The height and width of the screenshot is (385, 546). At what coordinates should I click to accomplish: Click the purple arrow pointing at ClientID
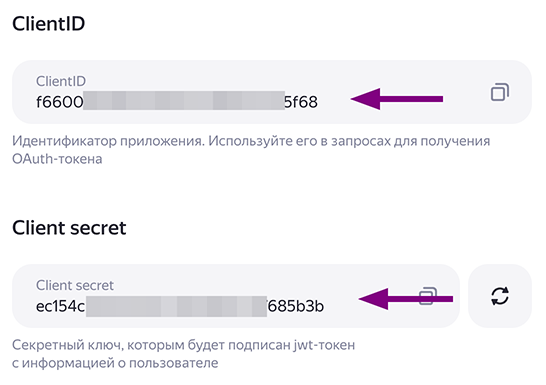(x=397, y=99)
